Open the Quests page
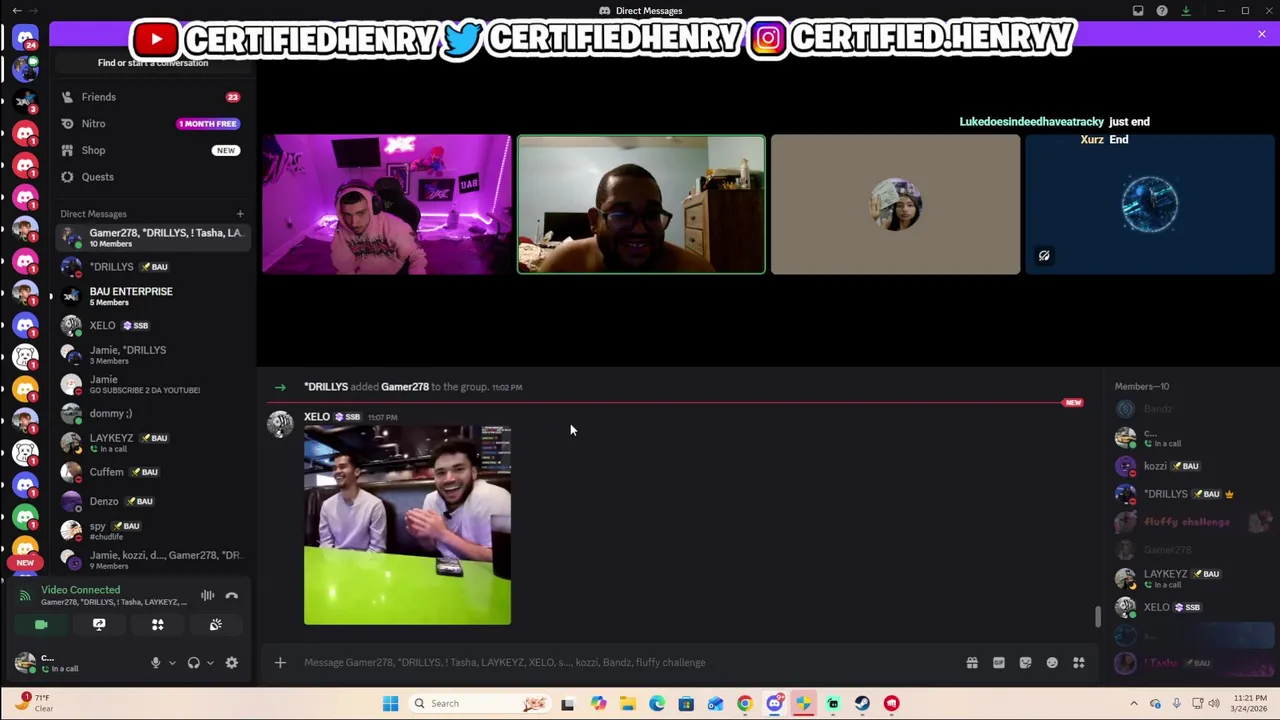The width and height of the screenshot is (1280, 720). pyautogui.click(x=152, y=177)
